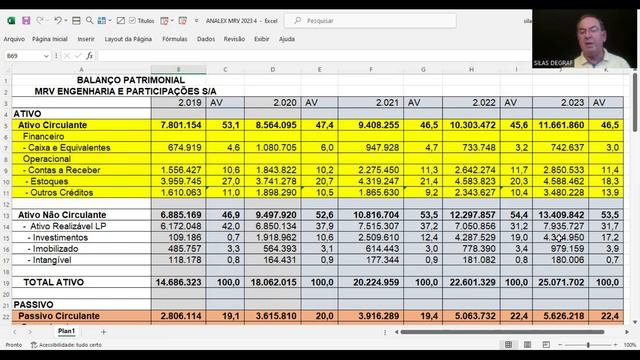This screenshot has height=360, width=640.
Task: Open the Layout da Página tab
Action: tap(128, 39)
